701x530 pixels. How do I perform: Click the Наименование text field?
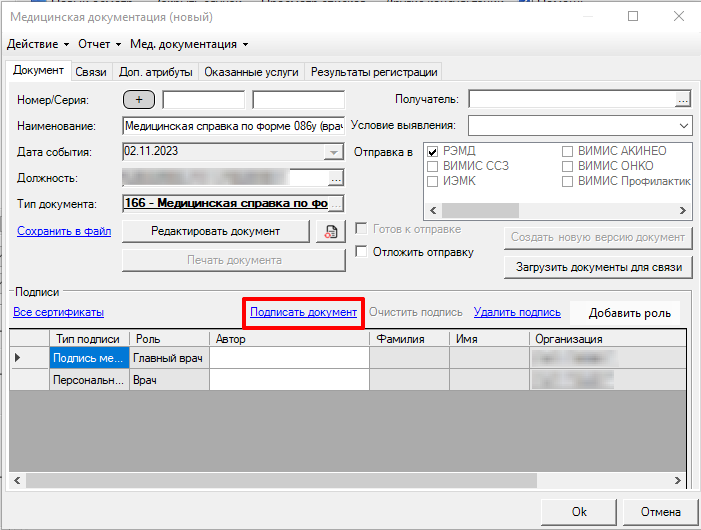click(233, 126)
